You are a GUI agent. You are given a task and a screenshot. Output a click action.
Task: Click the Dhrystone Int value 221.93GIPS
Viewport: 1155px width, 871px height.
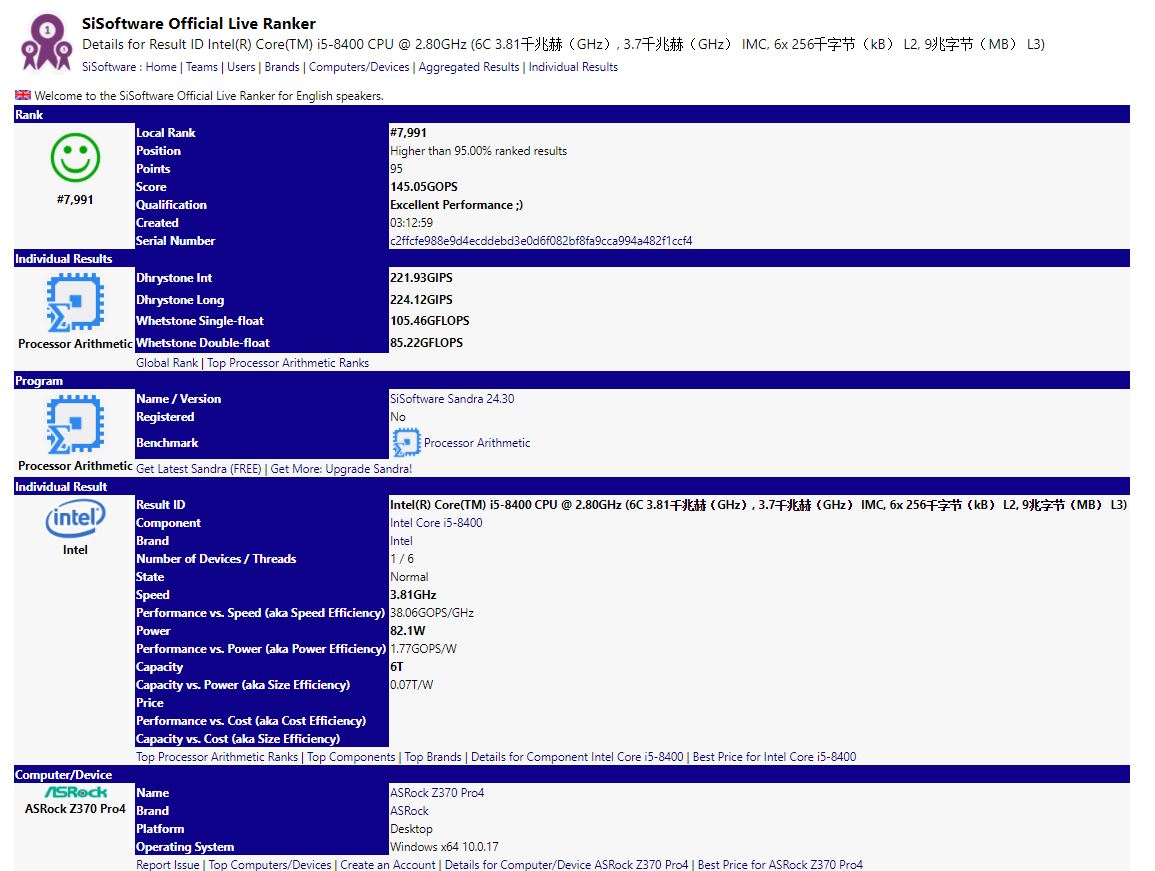(x=421, y=278)
